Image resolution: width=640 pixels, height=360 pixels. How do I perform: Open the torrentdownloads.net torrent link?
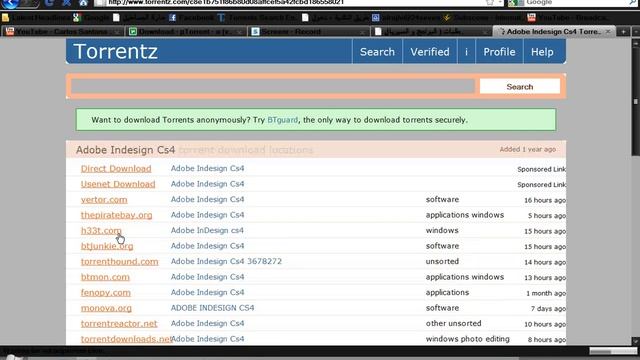coord(126,339)
